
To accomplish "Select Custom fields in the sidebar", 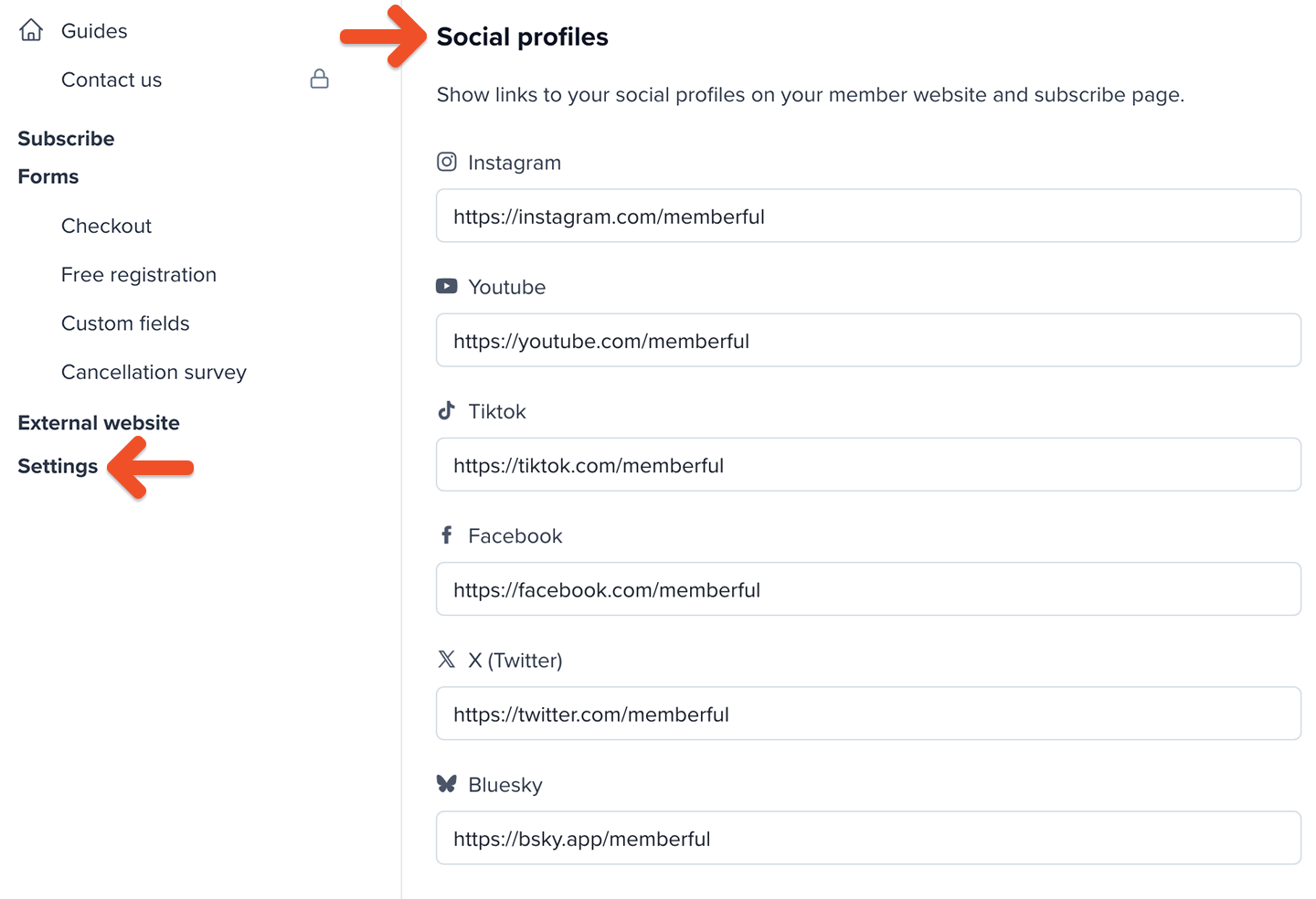I will point(125,323).
